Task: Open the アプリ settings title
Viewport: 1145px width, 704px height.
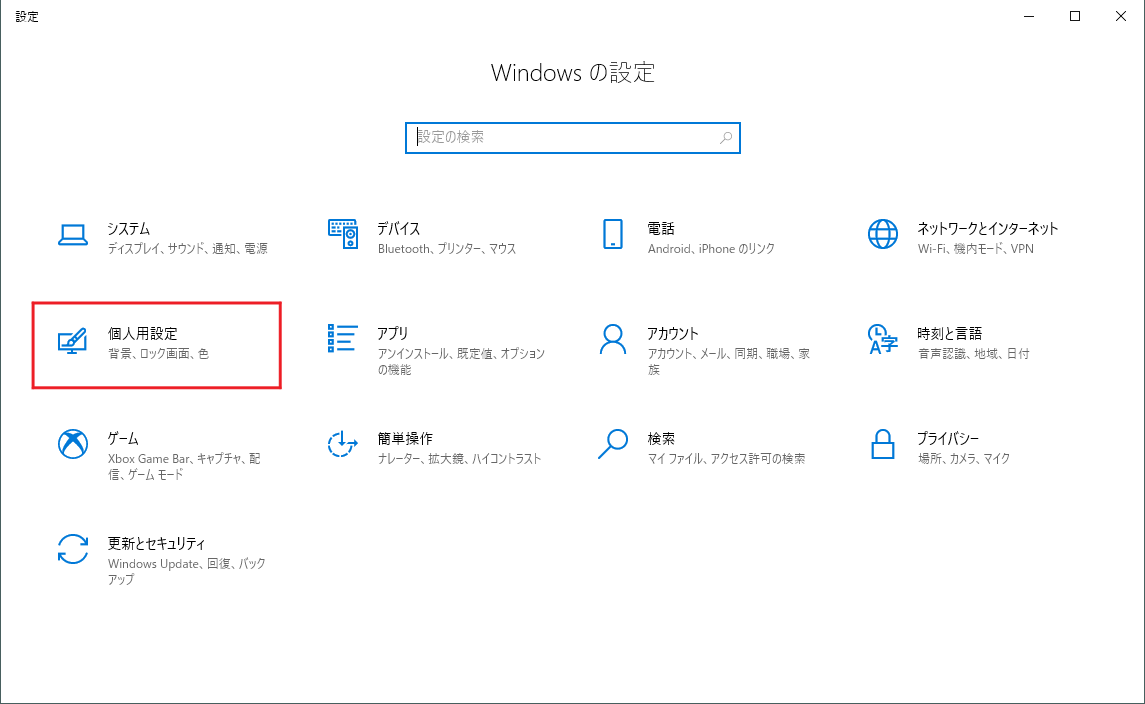Action: click(x=393, y=334)
